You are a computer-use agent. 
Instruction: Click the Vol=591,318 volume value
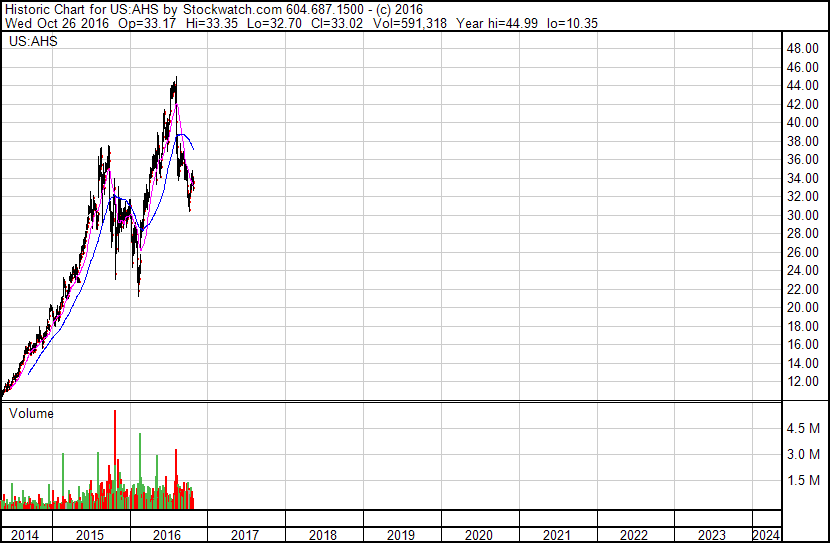tap(410, 23)
